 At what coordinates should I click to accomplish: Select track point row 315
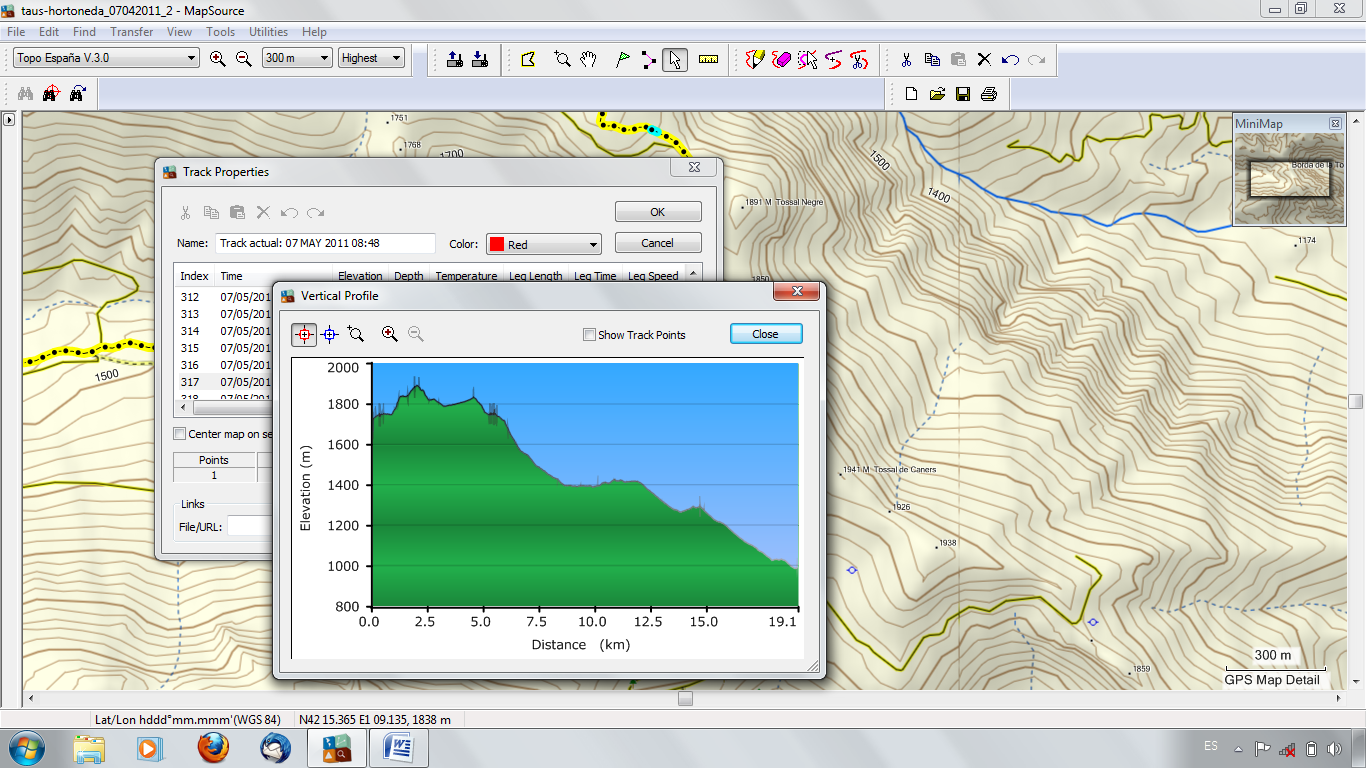(225, 348)
